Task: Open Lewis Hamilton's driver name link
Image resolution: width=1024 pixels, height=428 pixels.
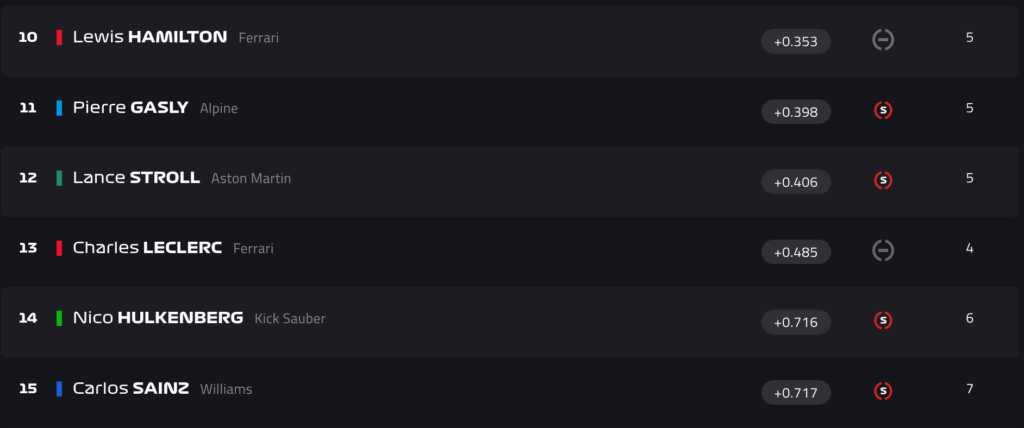Action: [x=150, y=37]
